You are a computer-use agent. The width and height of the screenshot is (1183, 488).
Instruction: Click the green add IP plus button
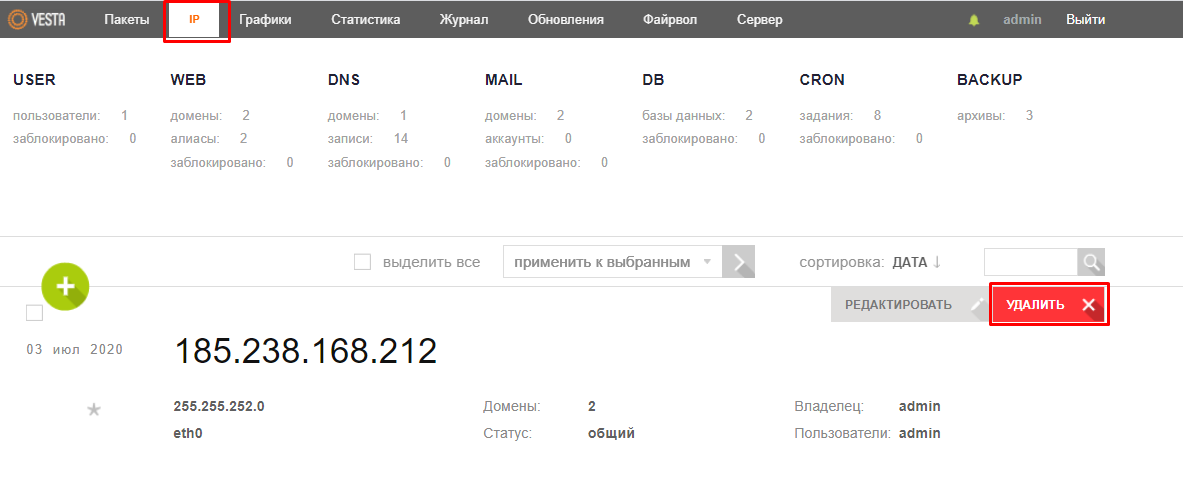[66, 287]
